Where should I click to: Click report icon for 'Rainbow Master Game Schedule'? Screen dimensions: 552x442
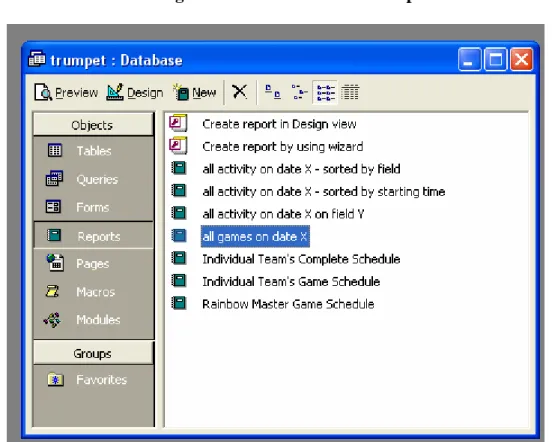click(x=178, y=303)
